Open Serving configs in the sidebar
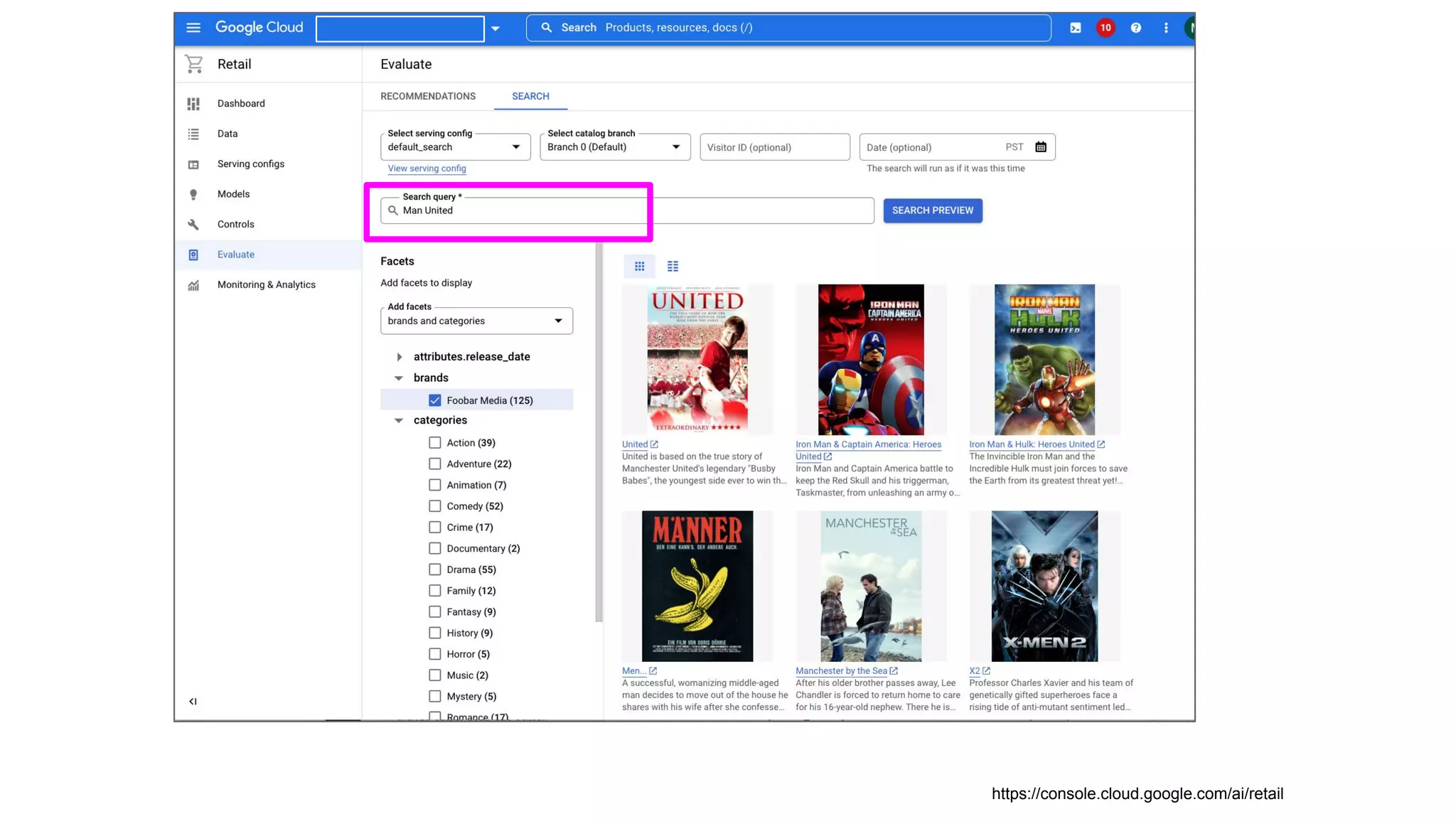Viewport: 1456px width, 819px height. [x=251, y=164]
